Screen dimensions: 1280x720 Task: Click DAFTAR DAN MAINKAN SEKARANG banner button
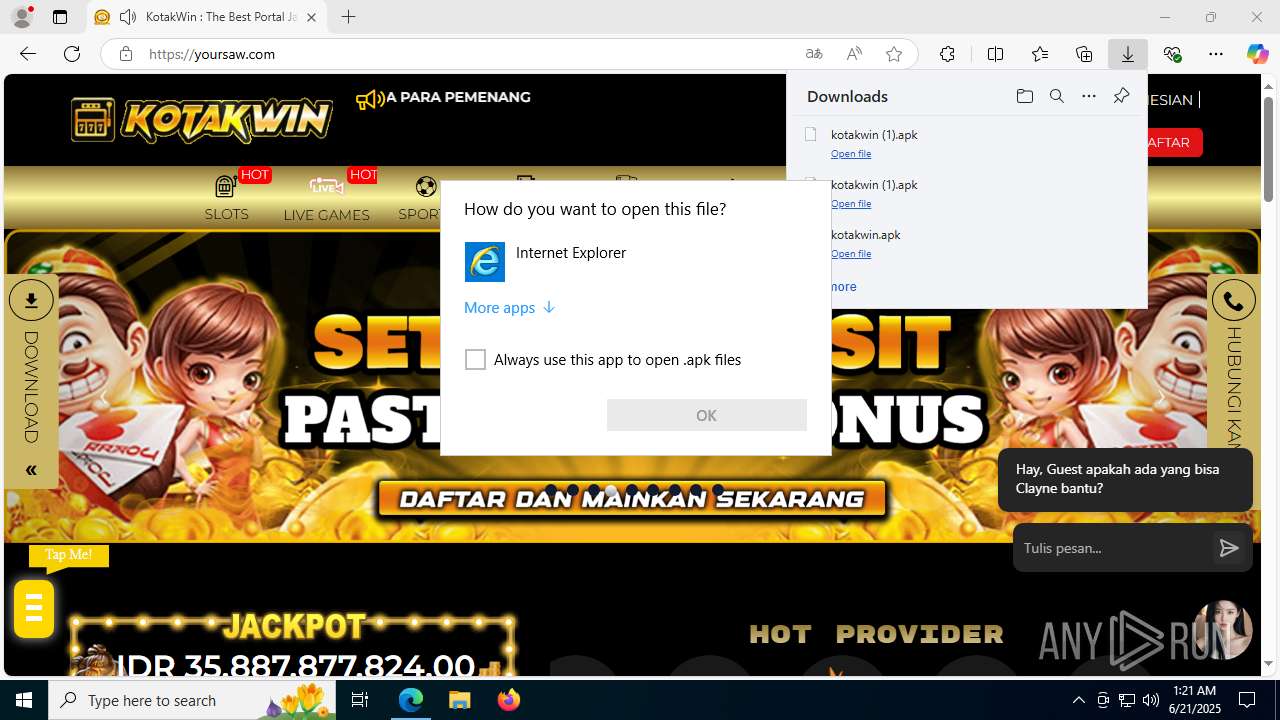point(632,499)
